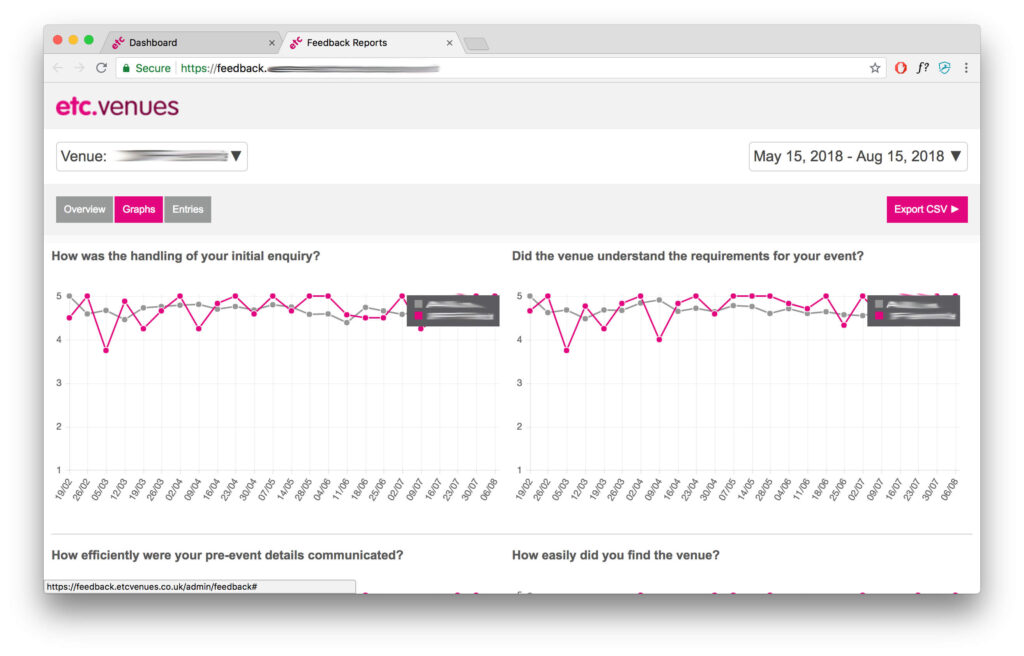Close the Dashboard browser tab
The height and width of the screenshot is (656, 1024).
click(272, 43)
